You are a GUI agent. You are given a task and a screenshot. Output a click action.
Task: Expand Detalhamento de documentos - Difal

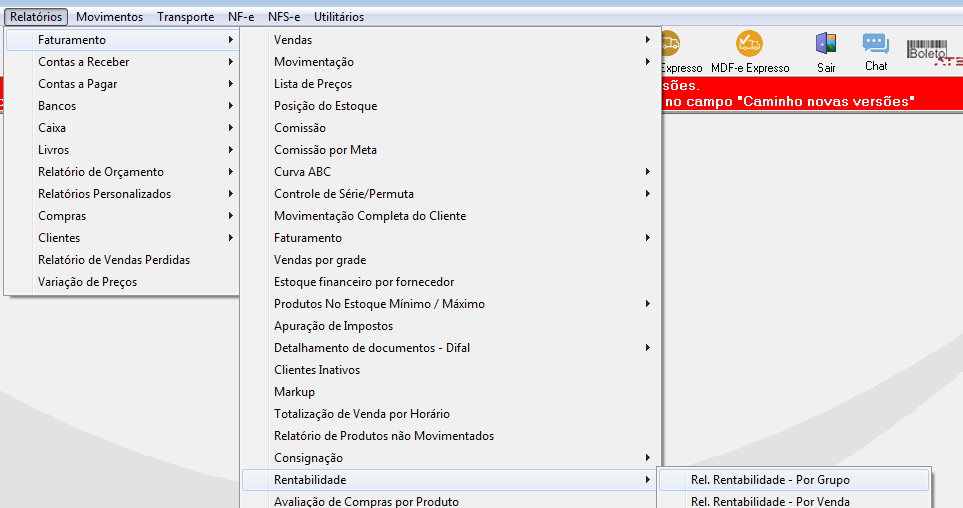click(451, 348)
